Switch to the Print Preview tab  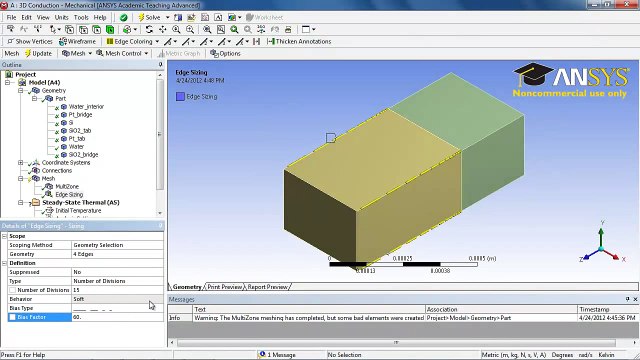(x=224, y=287)
